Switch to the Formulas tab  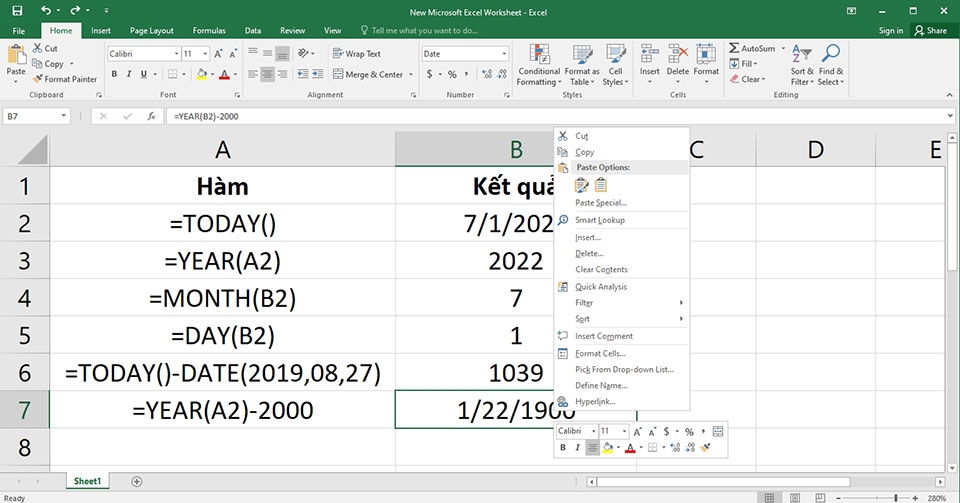pyautogui.click(x=209, y=31)
